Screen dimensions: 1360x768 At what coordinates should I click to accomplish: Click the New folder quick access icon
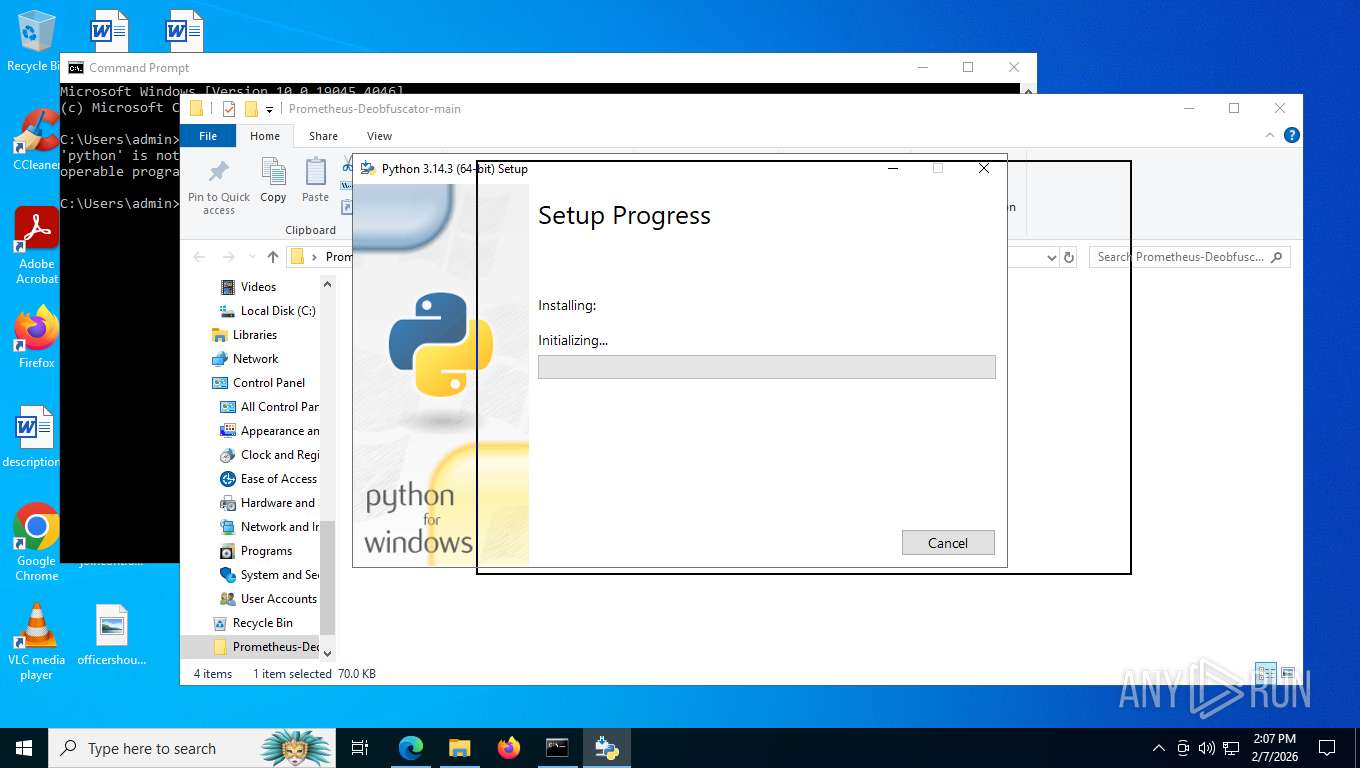point(252,109)
